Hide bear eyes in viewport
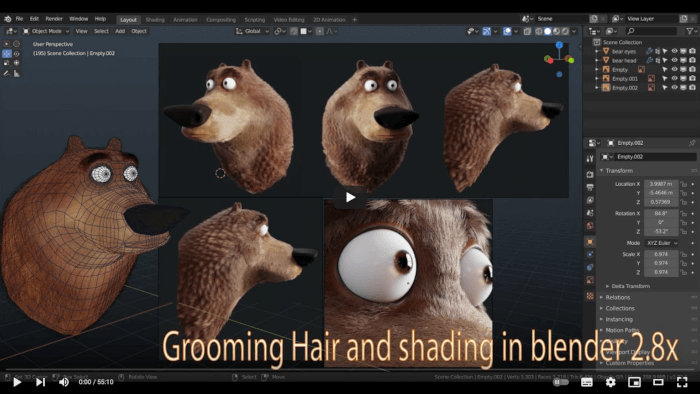700x394 pixels. click(674, 51)
